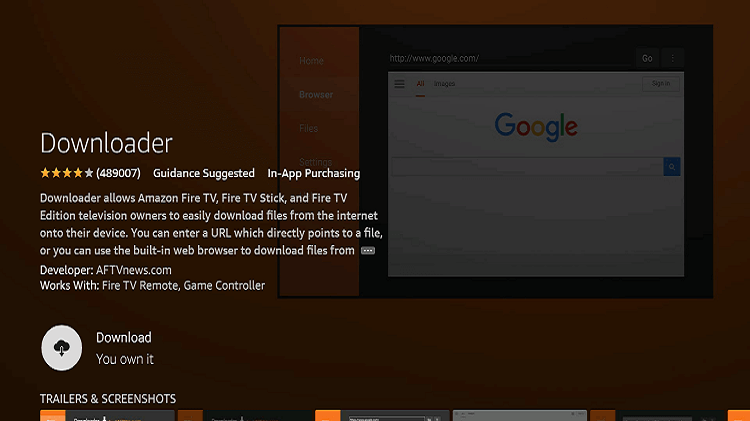Open Files in the preview sidebar
The height and width of the screenshot is (421, 750).
tap(309, 128)
